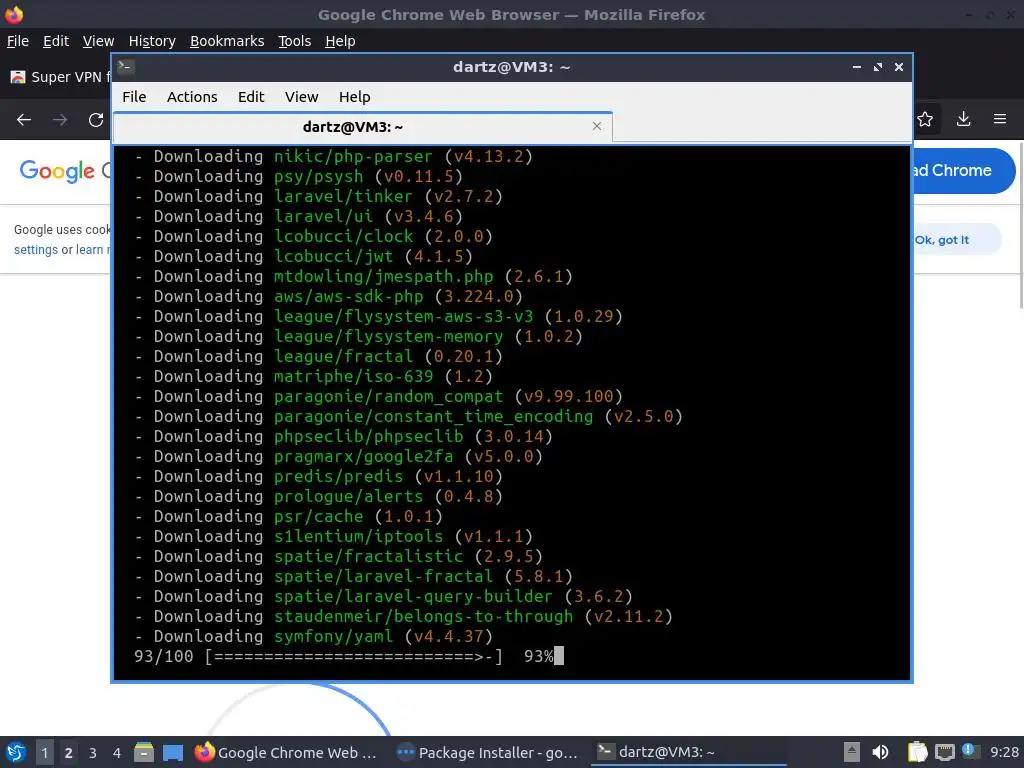
Task: Open terminal Actions menu
Action: [192, 97]
